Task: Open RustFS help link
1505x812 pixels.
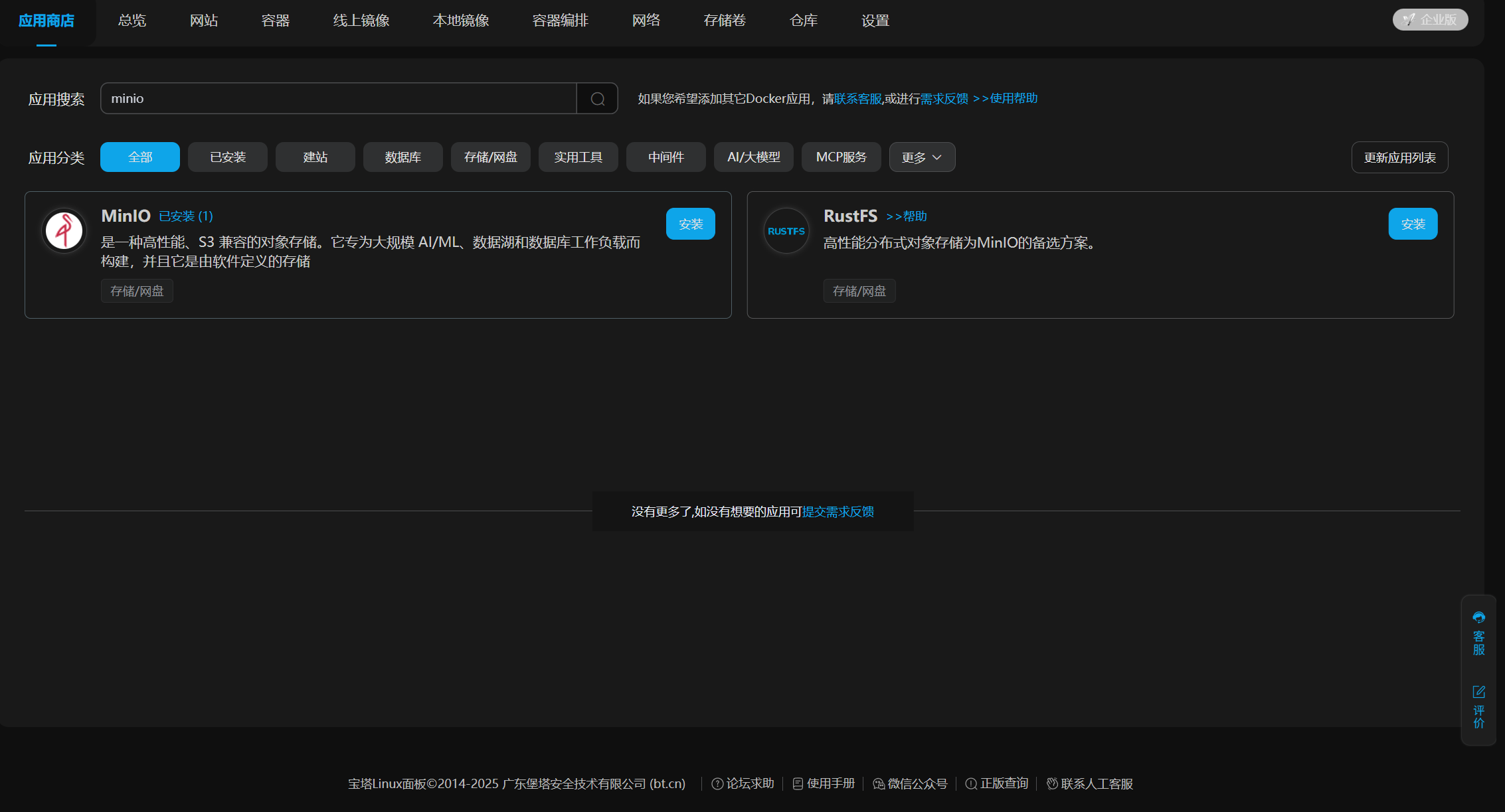Action: tap(907, 216)
